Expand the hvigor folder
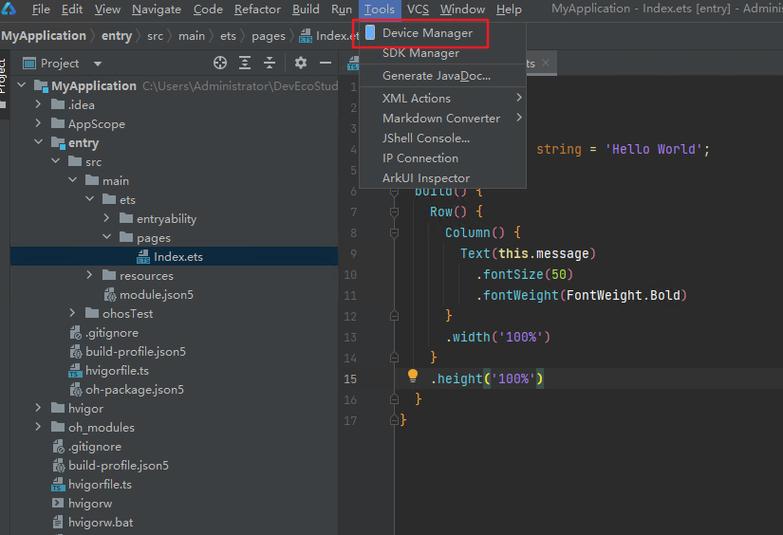This screenshot has height=535, width=783. coord(38,408)
